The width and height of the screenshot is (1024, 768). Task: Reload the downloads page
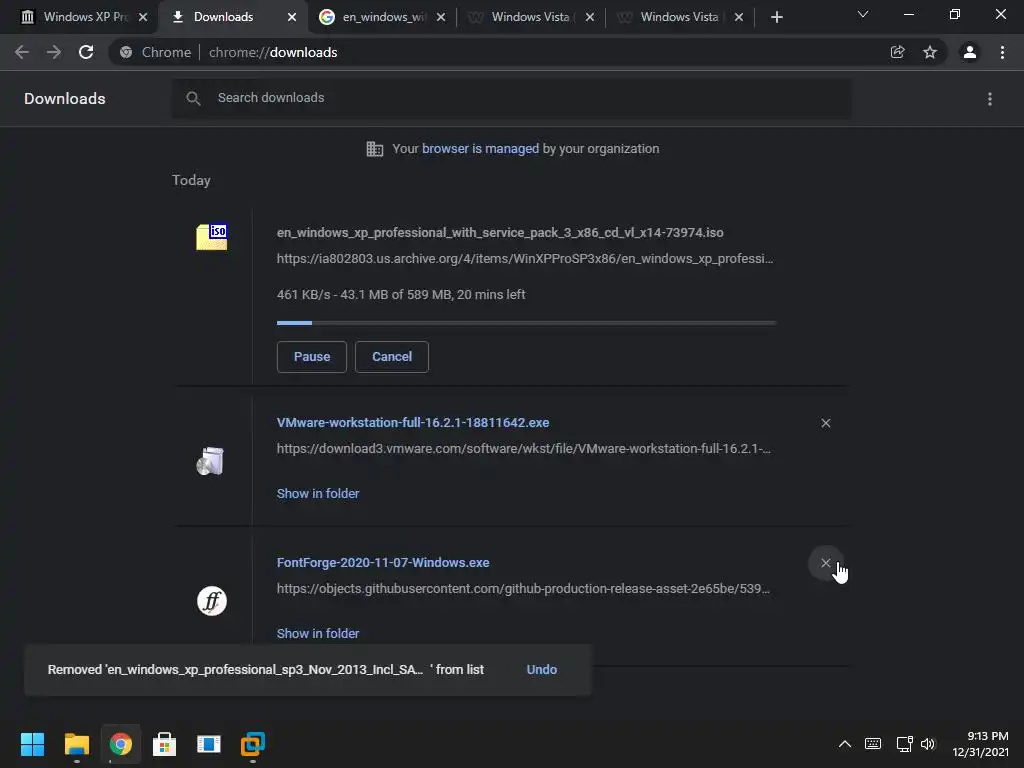pyautogui.click(x=86, y=52)
